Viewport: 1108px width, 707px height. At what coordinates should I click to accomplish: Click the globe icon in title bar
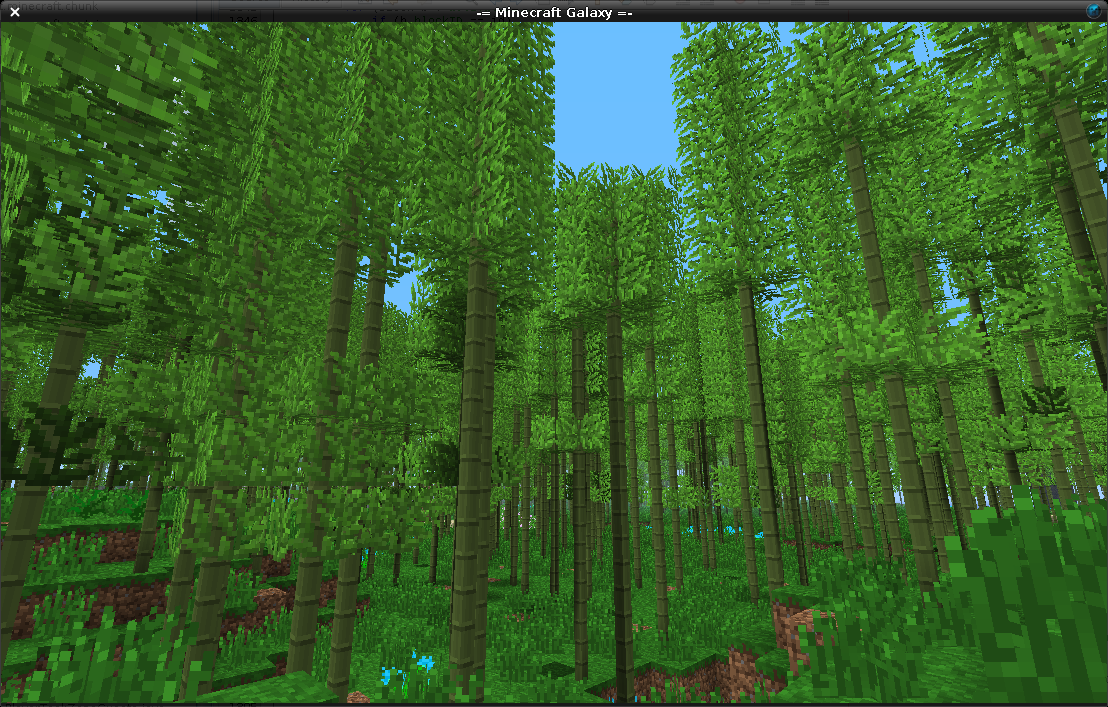(1094, 11)
